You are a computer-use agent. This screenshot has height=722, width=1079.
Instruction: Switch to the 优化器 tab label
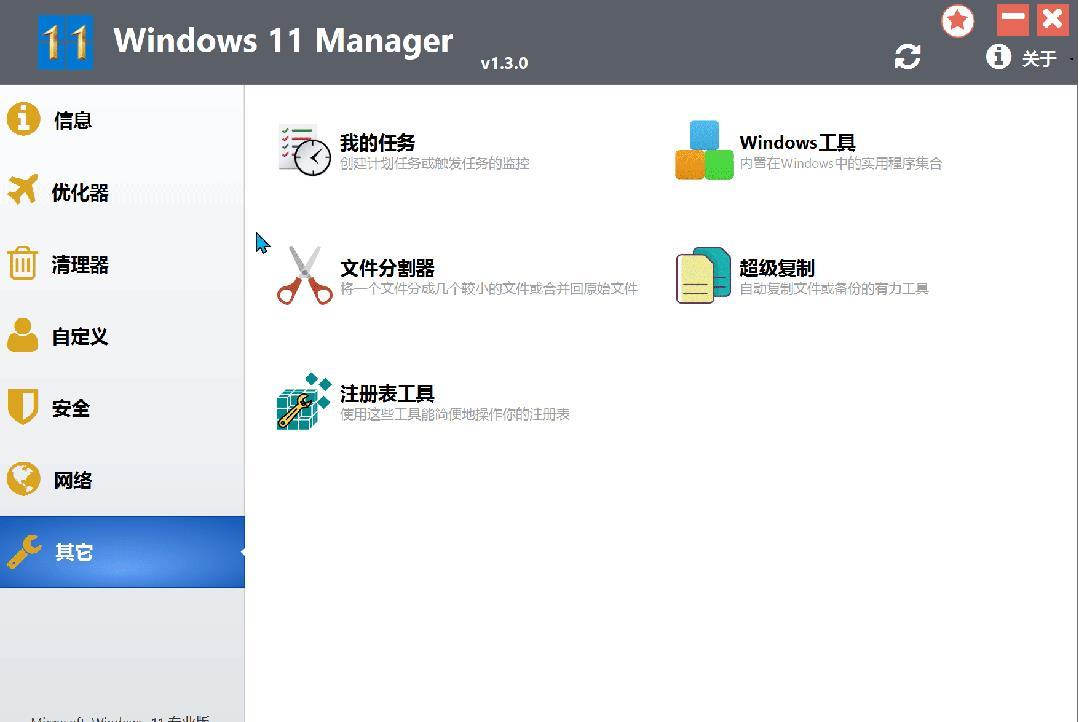pyautogui.click(x=80, y=193)
